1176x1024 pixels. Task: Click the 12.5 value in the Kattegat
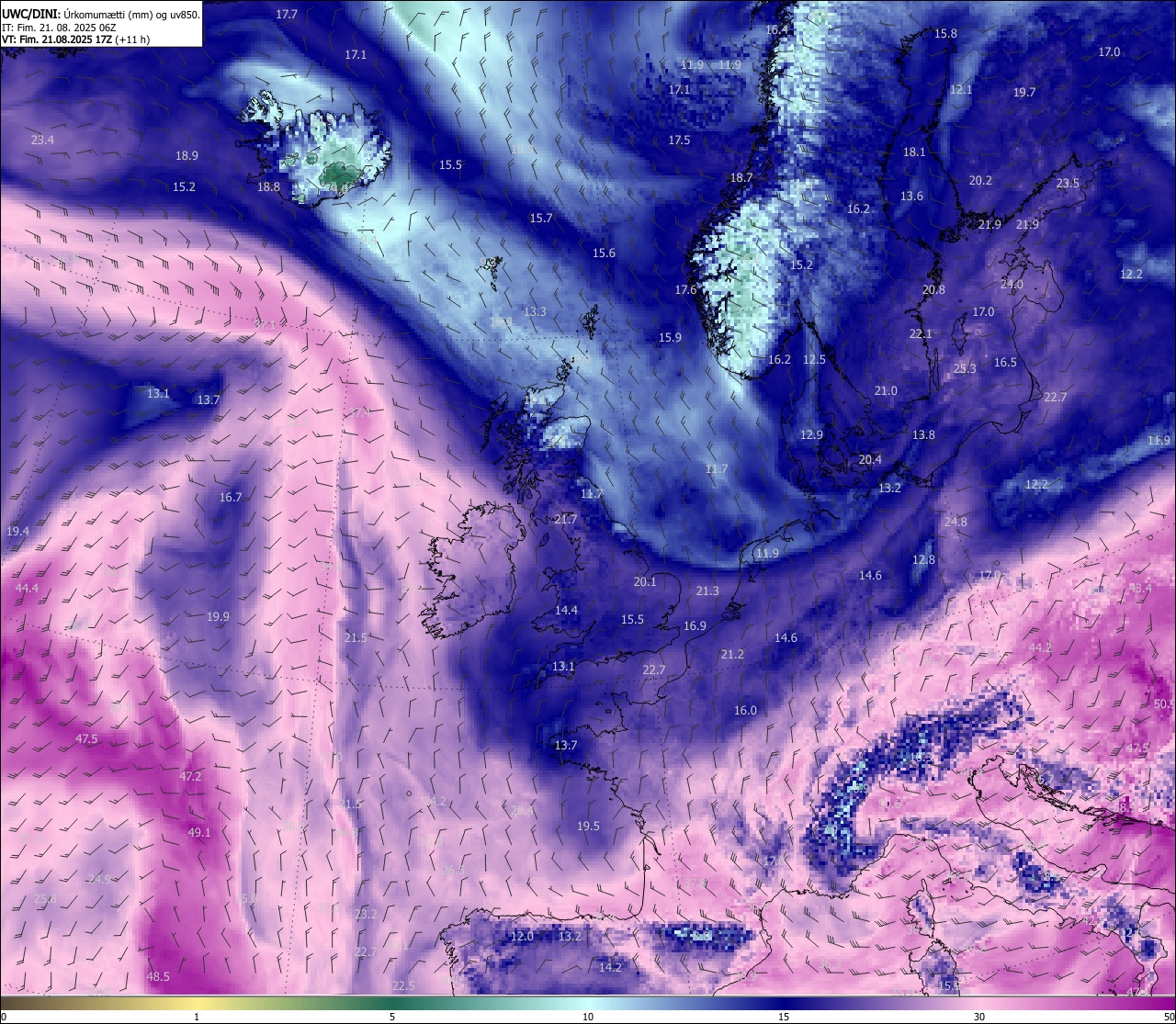point(814,359)
